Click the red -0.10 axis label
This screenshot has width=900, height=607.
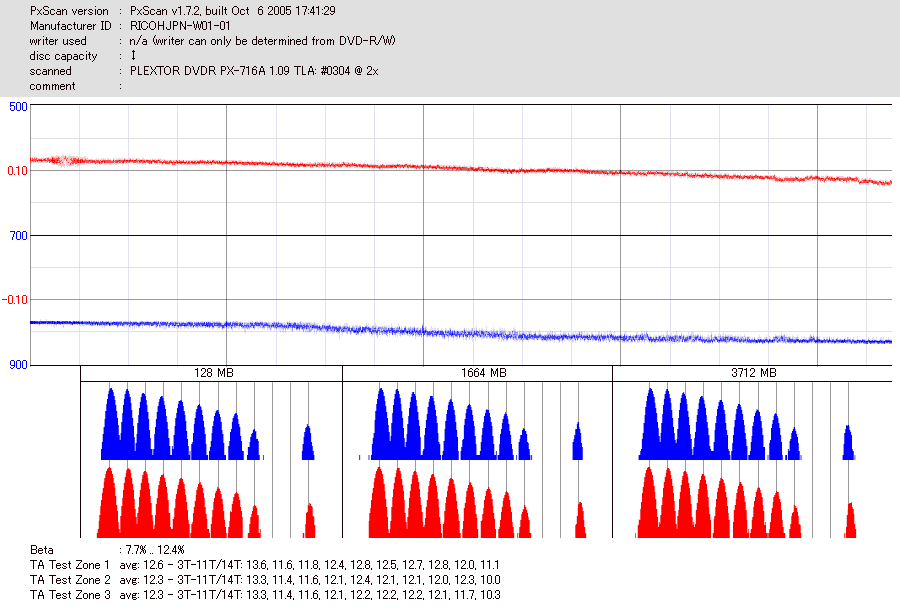[15, 300]
